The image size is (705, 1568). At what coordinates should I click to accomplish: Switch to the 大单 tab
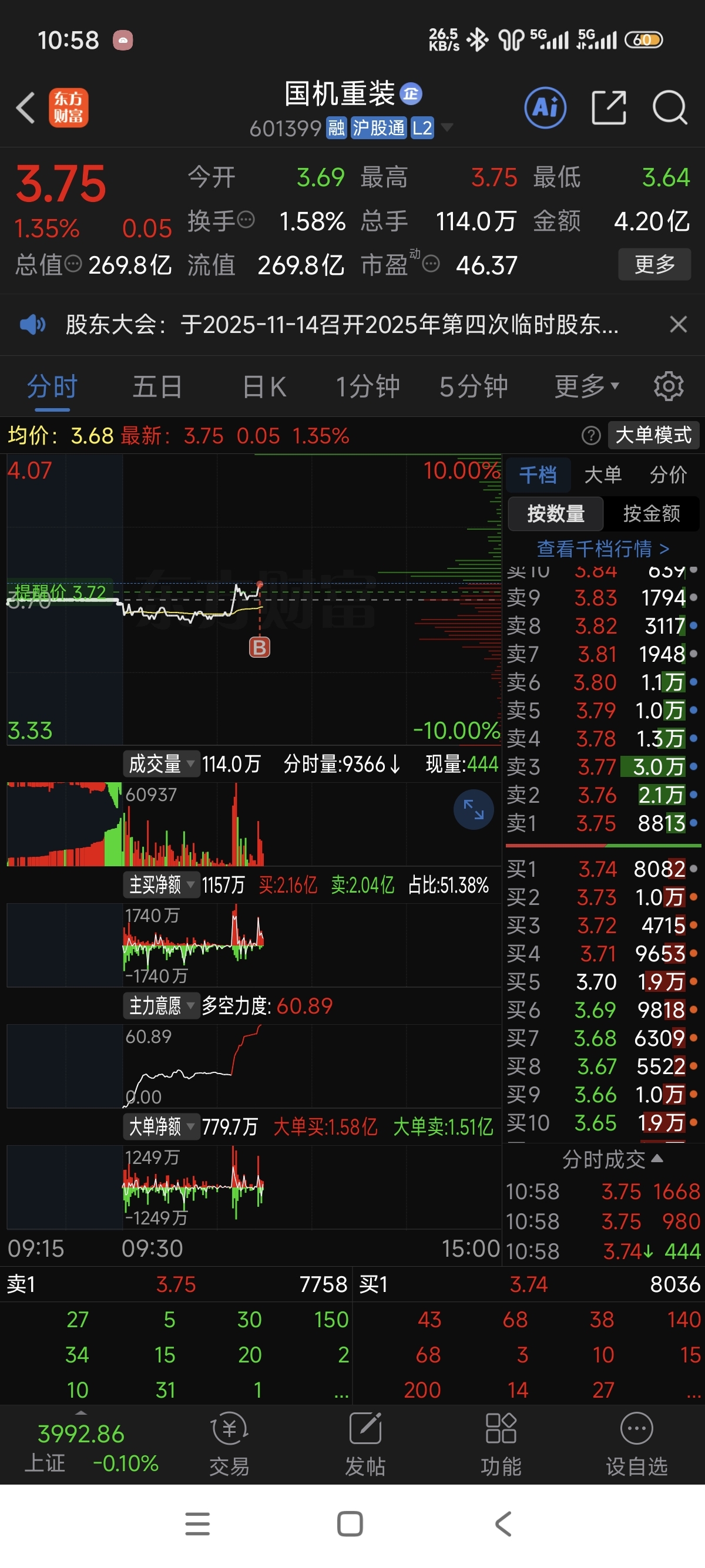603,474
